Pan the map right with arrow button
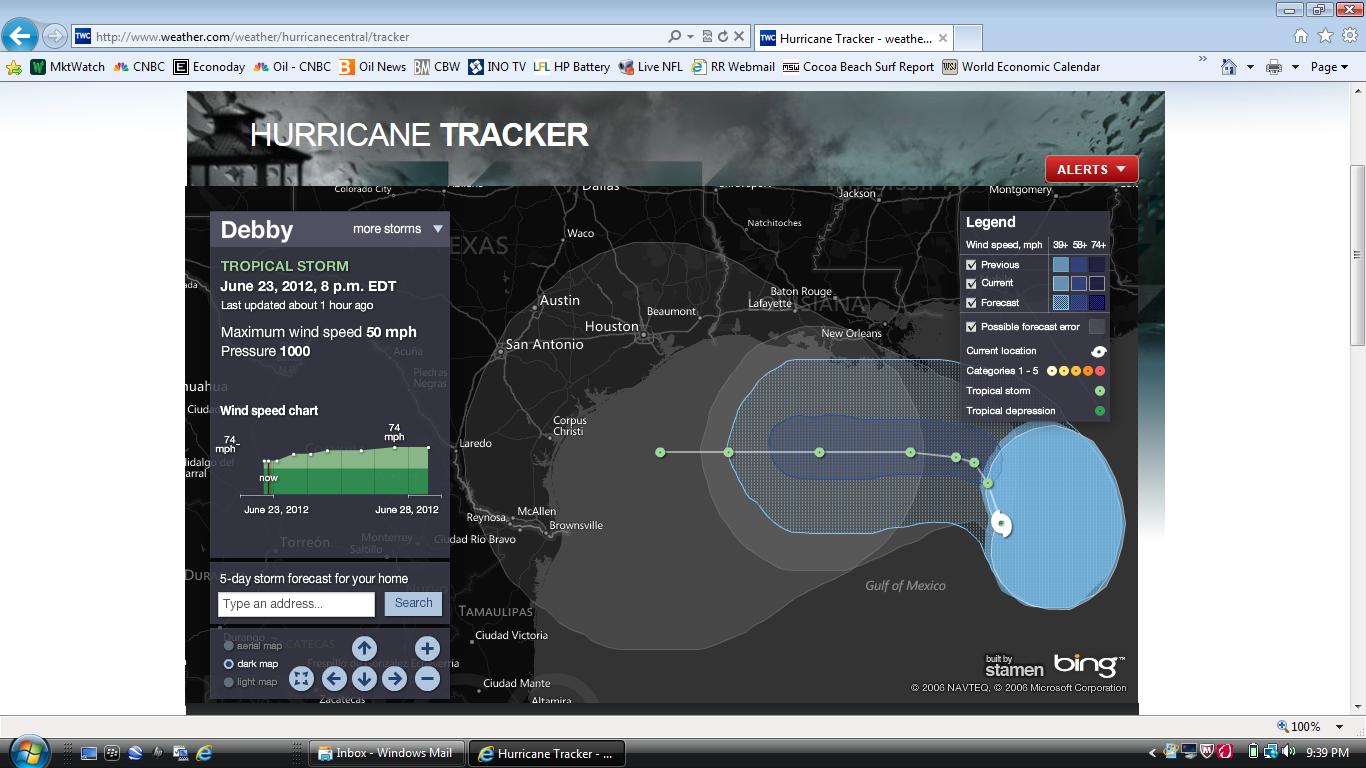The height and width of the screenshot is (768, 1366). coord(395,679)
